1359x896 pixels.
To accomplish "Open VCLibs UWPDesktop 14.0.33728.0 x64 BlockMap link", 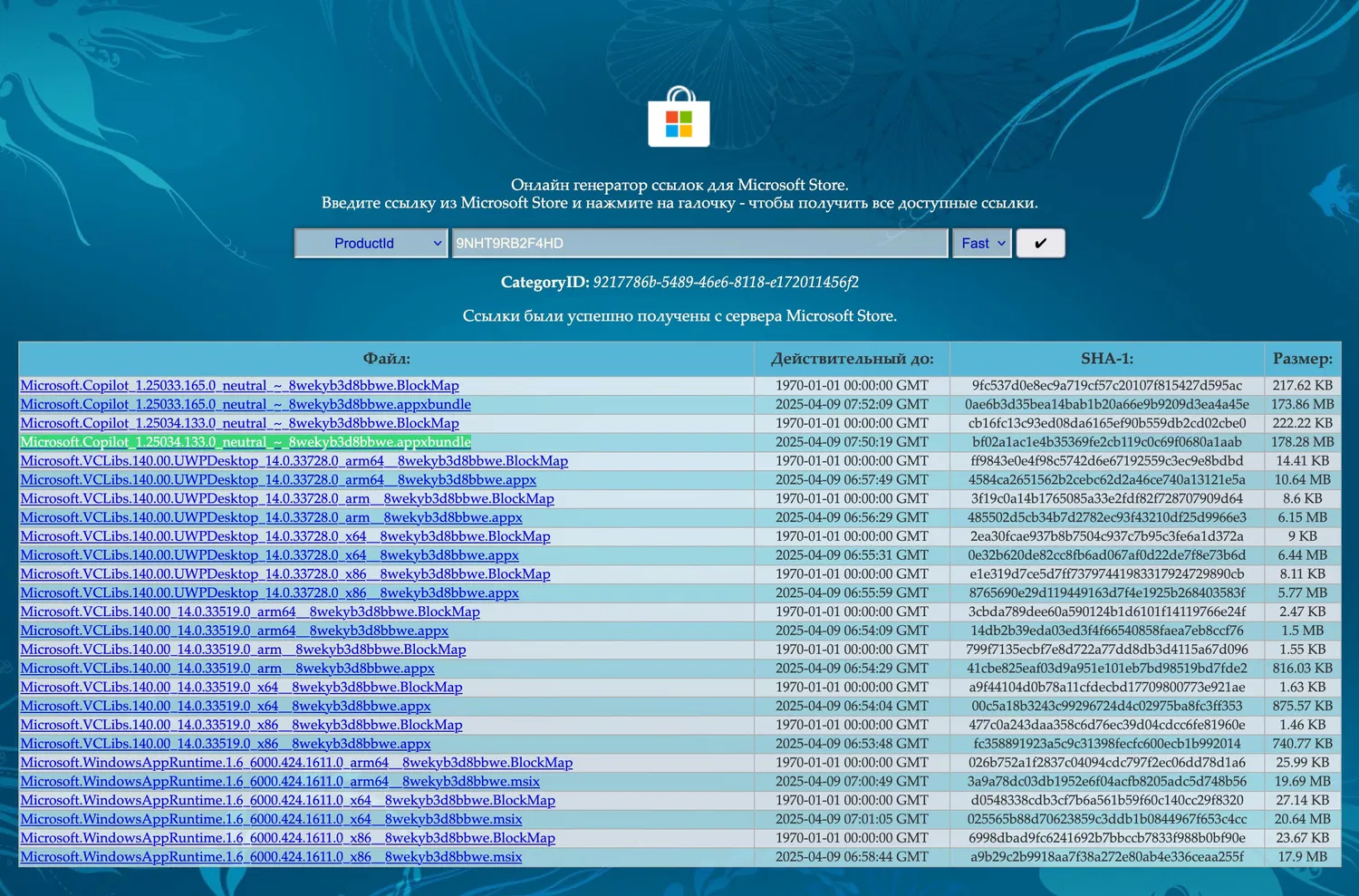I will (x=285, y=536).
